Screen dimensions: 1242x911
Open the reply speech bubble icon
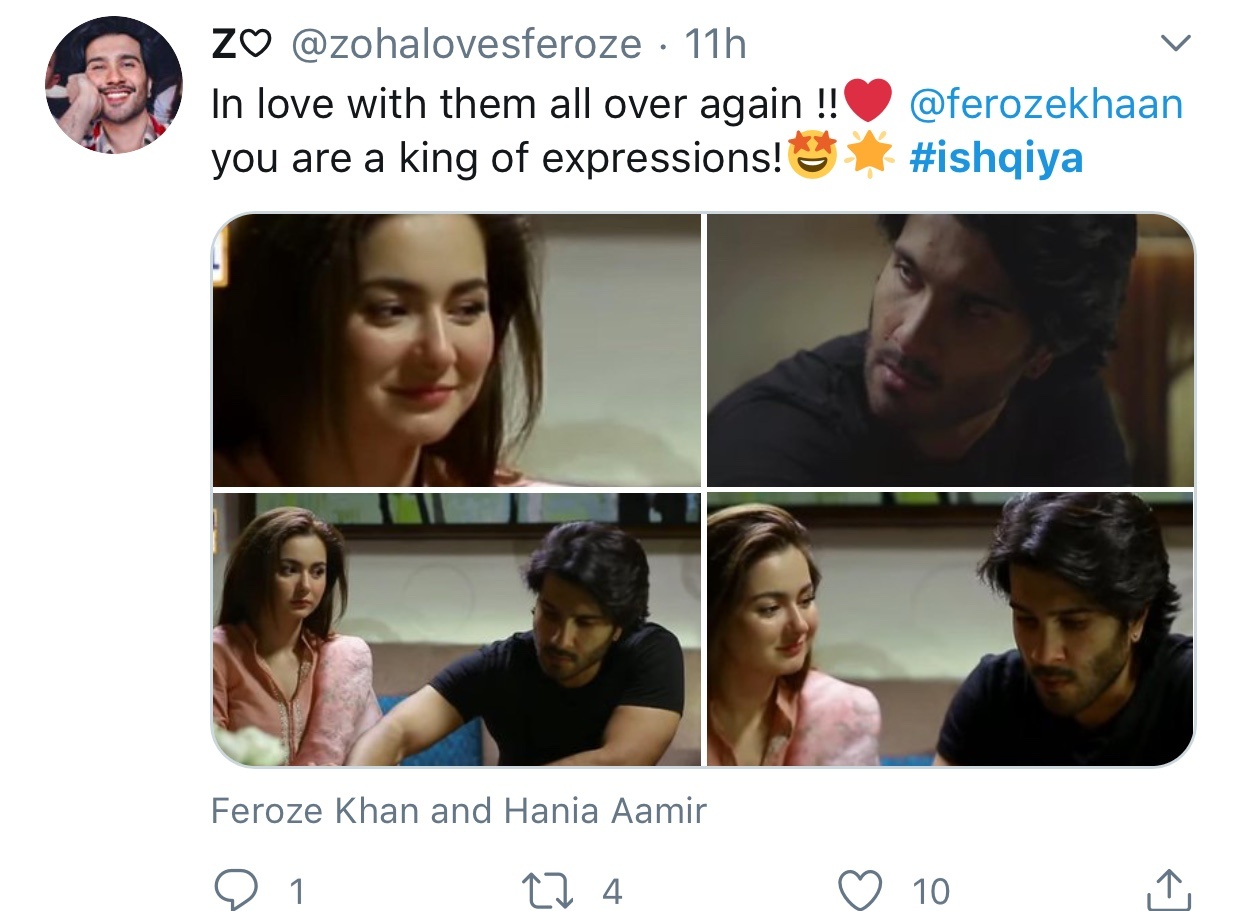point(239,889)
